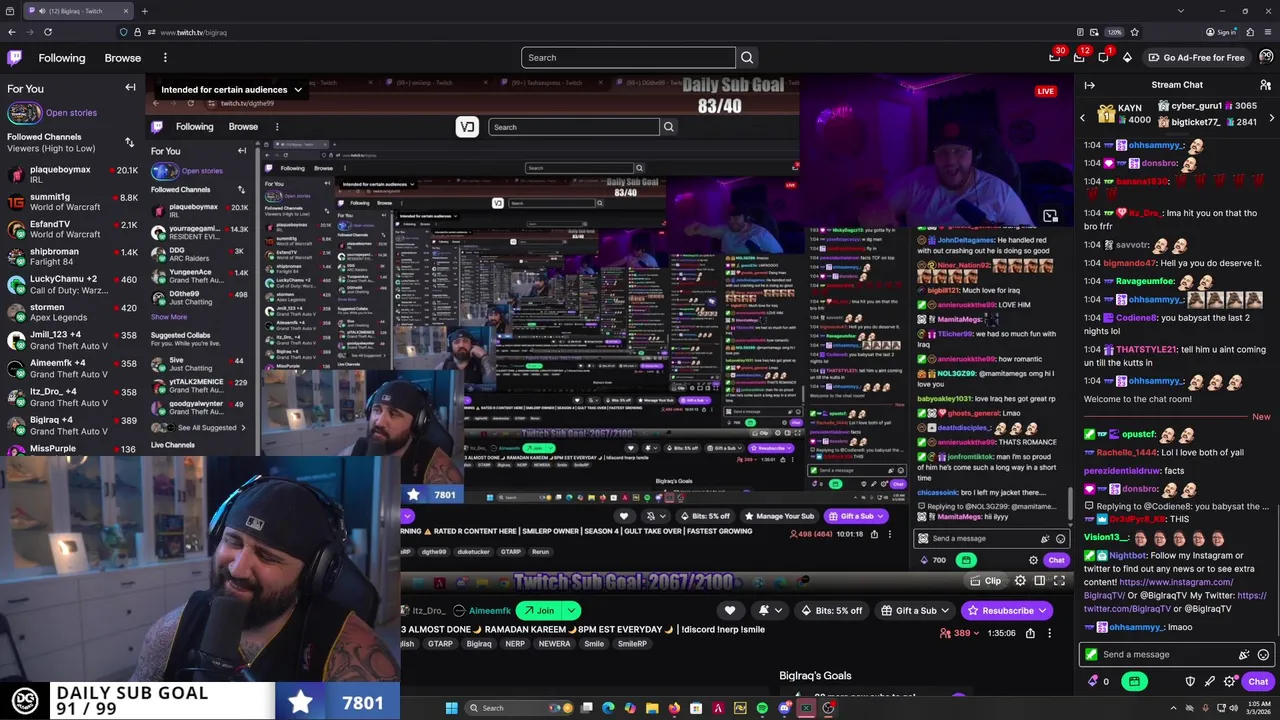Open the user avatar menu

coord(1266,57)
